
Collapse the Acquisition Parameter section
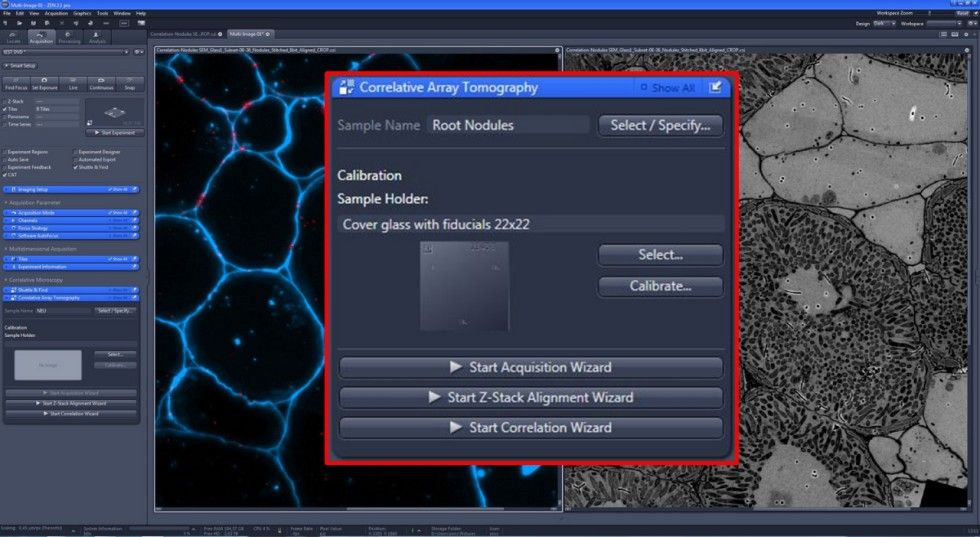[6, 203]
